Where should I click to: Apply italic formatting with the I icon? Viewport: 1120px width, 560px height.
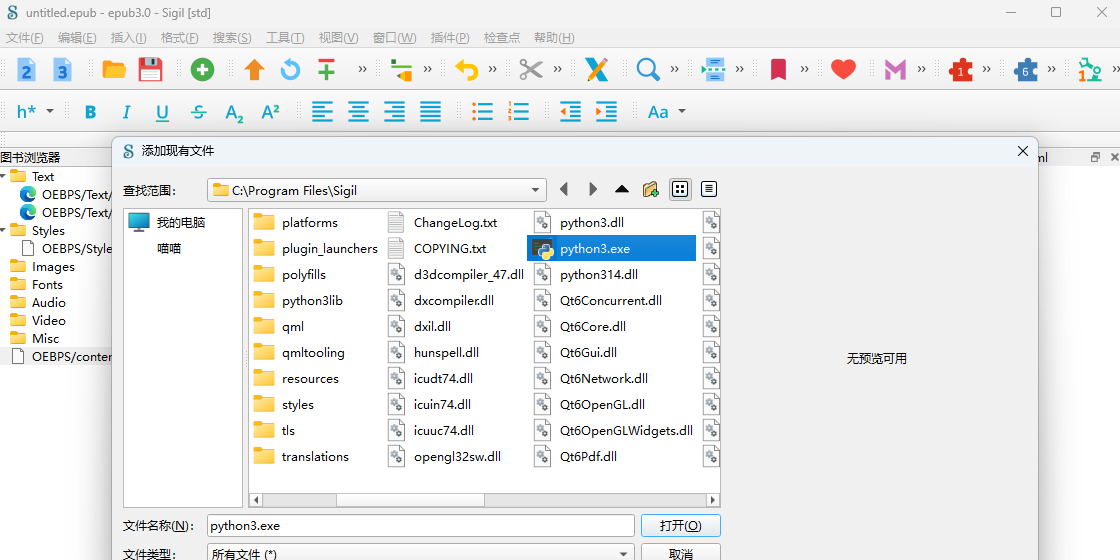pyautogui.click(x=126, y=112)
